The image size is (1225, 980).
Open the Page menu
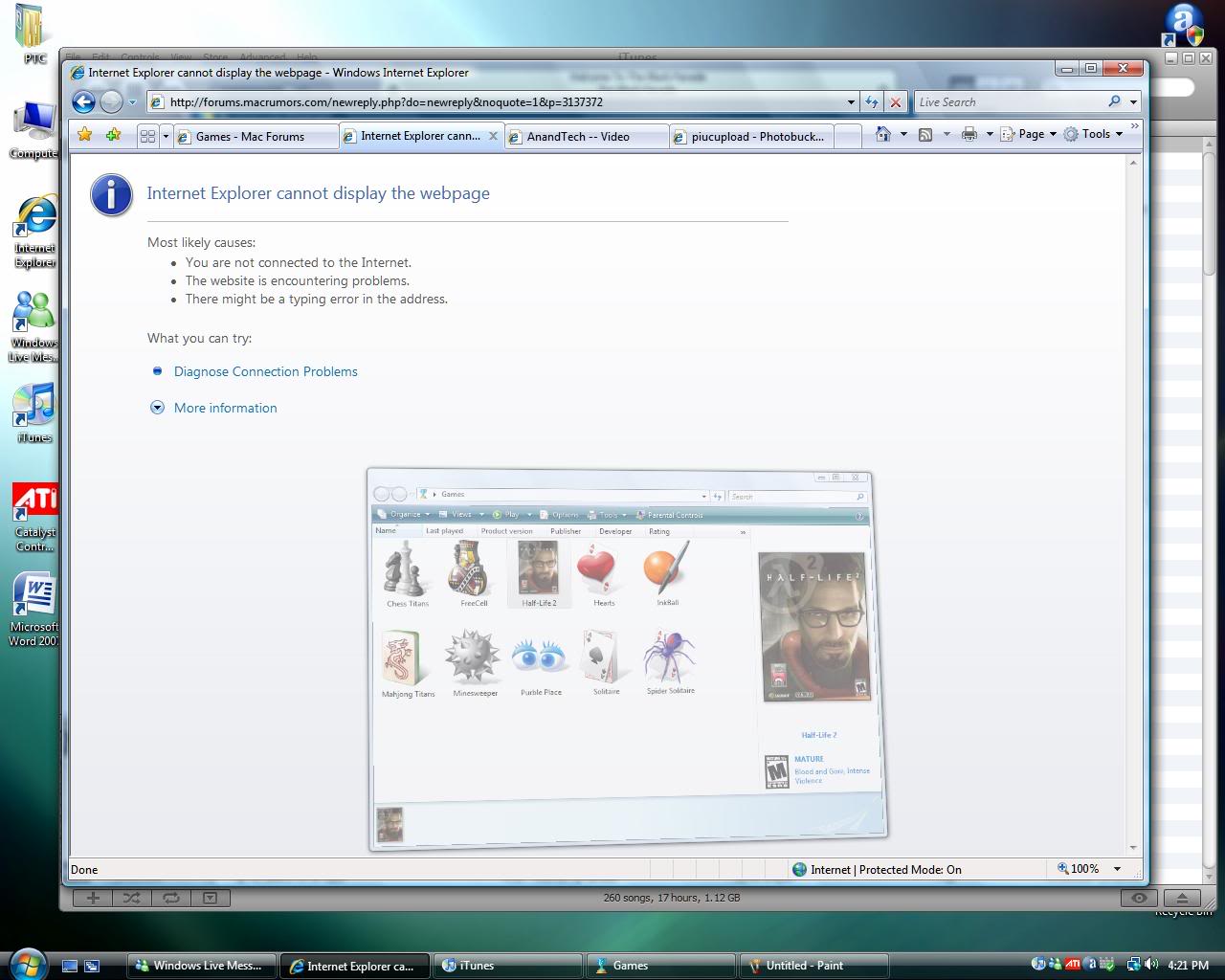1029,134
